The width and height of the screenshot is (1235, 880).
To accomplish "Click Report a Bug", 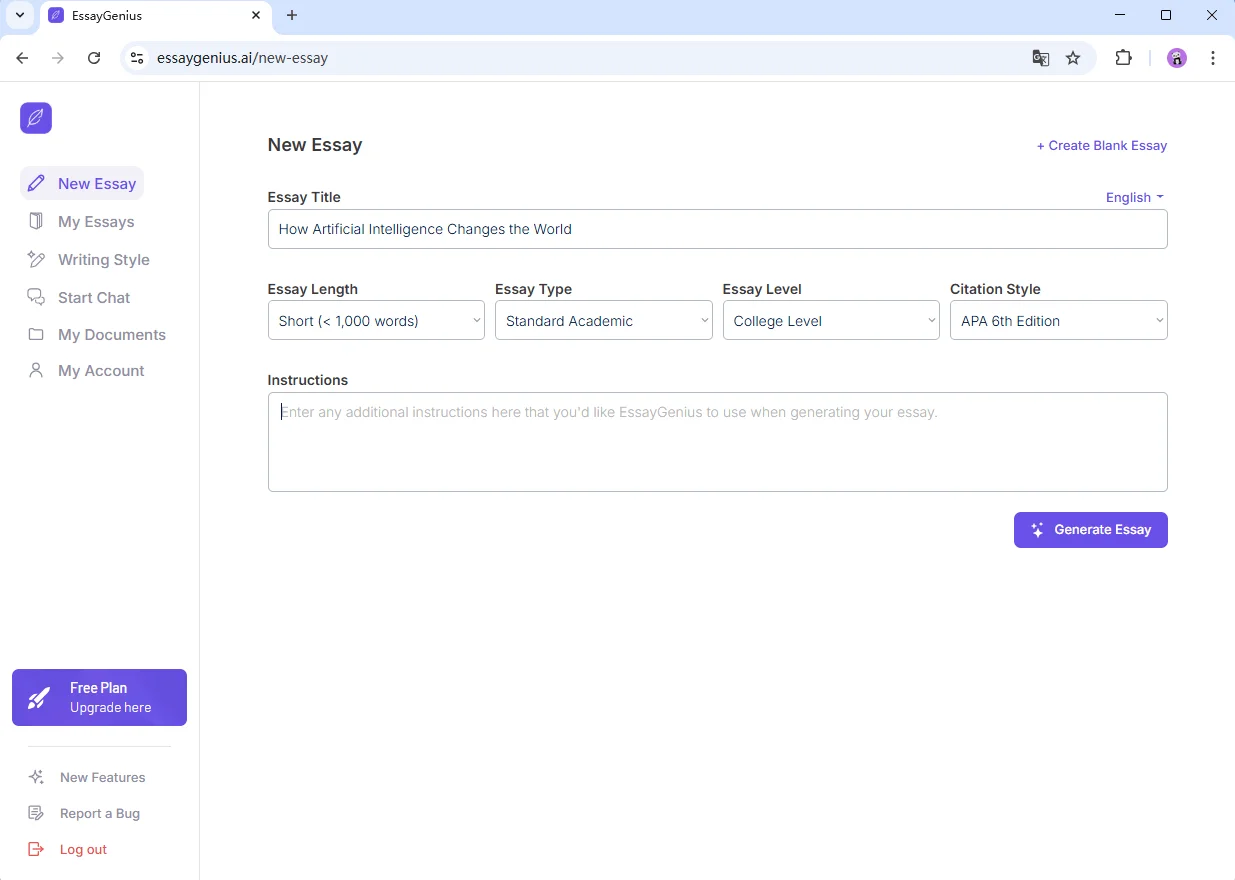I will click(99, 813).
